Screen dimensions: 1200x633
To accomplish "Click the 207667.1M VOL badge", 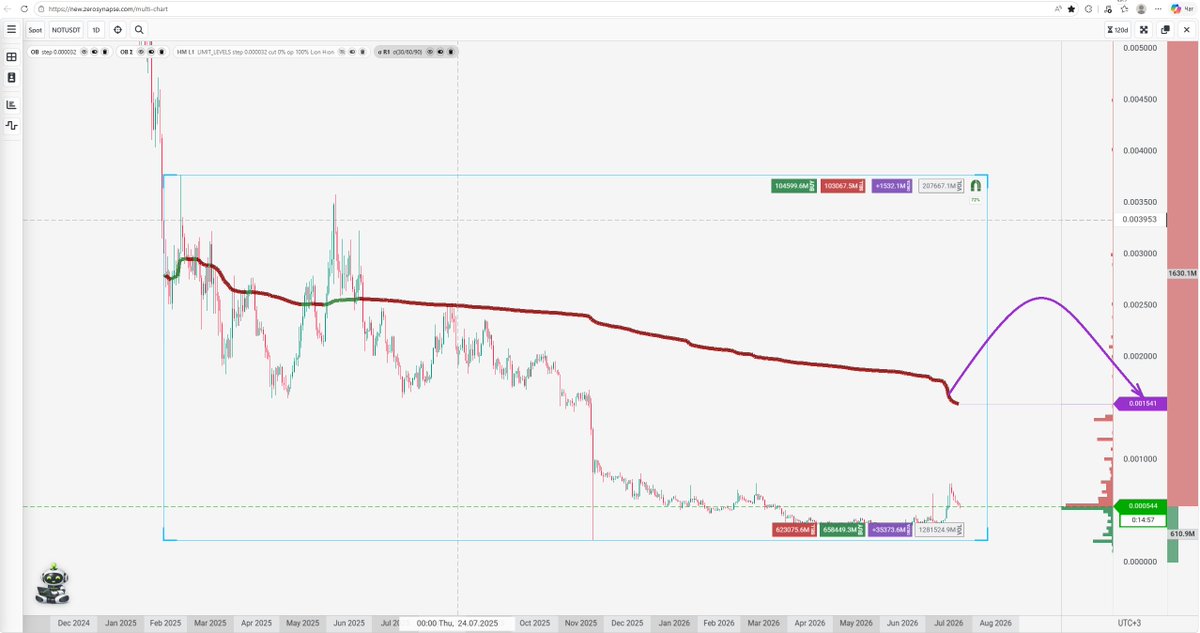I will tap(941, 185).
